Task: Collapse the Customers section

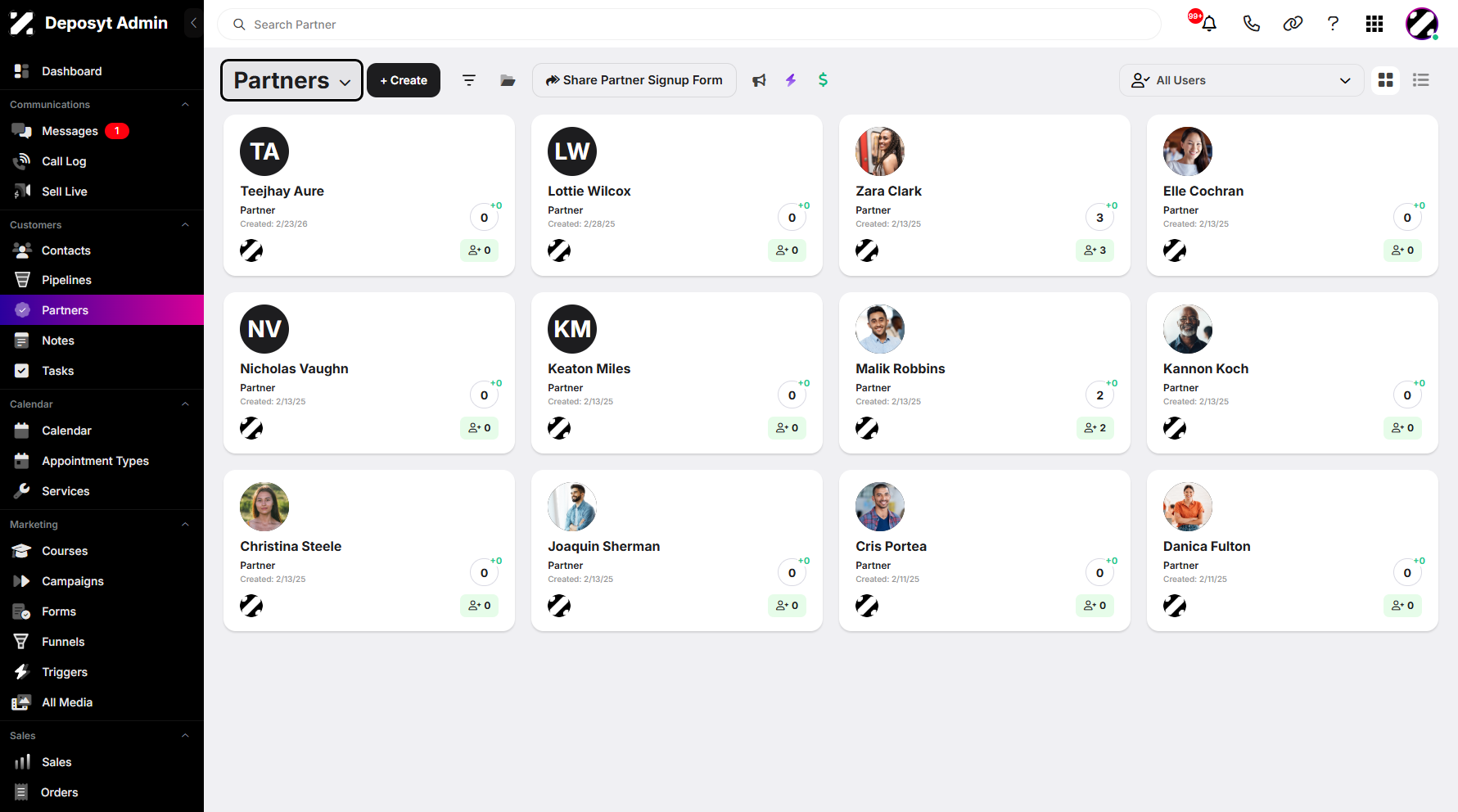Action: [185, 225]
